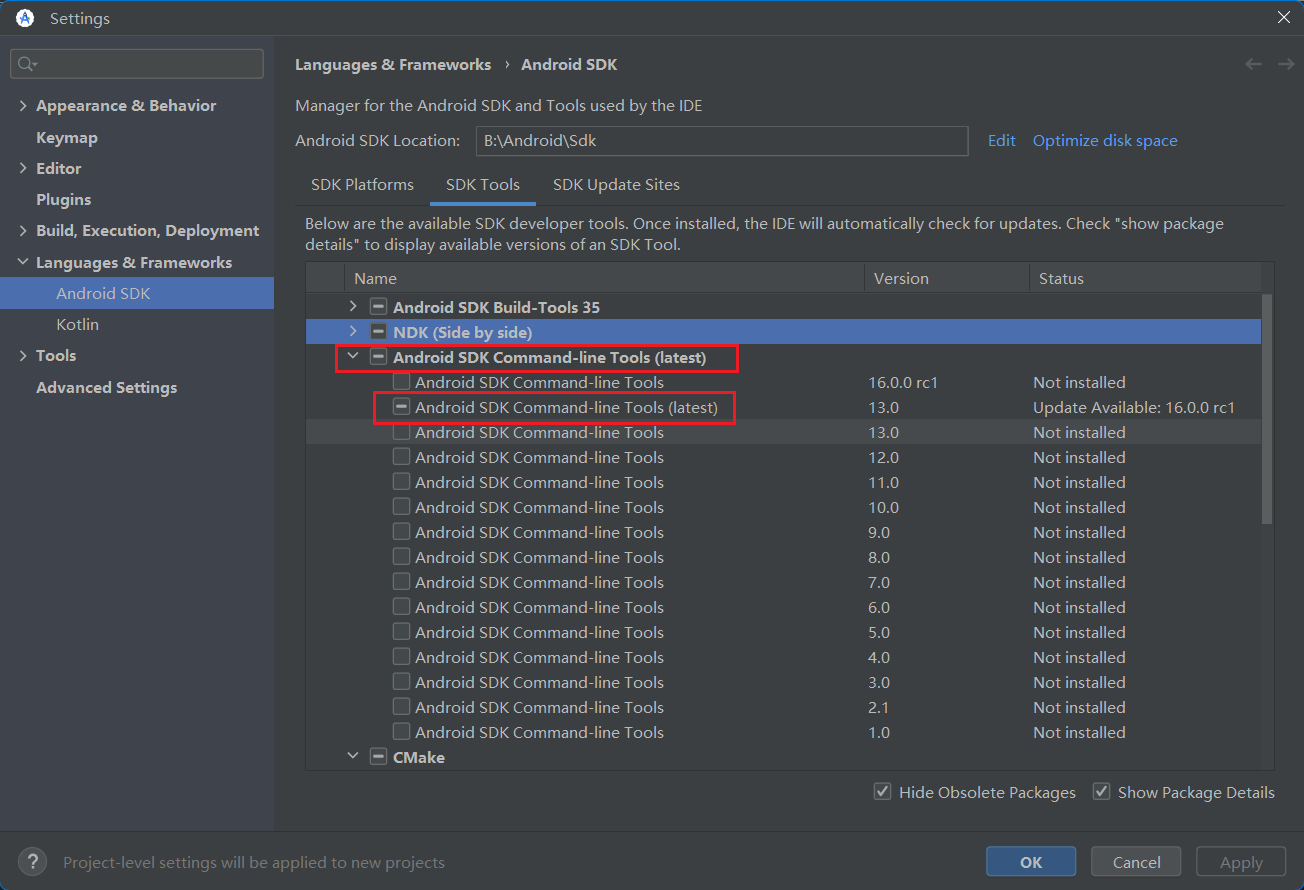
Task: Open Keymap settings
Action: tap(67, 137)
